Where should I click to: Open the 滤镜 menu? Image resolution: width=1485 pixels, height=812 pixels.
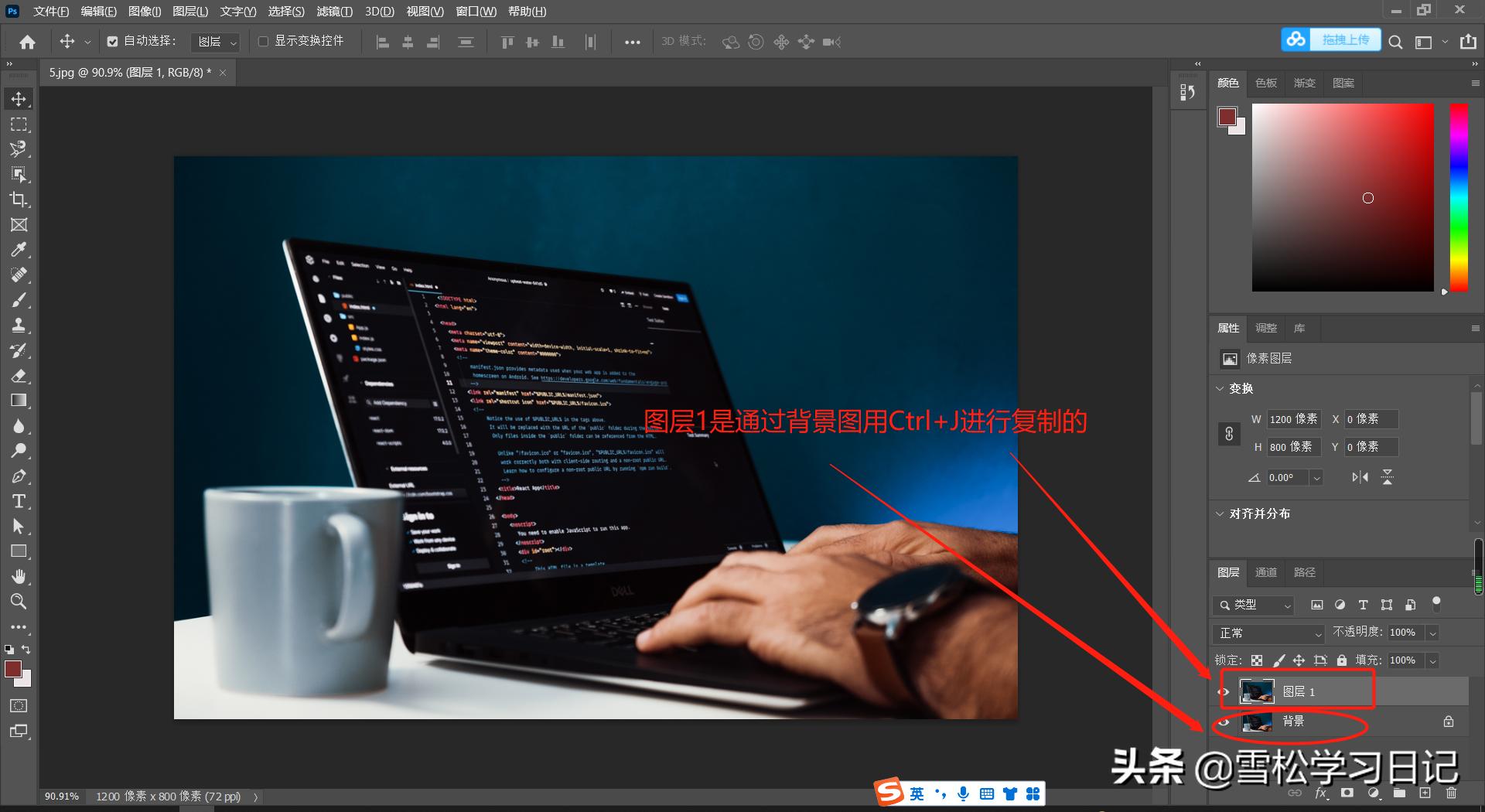[x=333, y=12]
